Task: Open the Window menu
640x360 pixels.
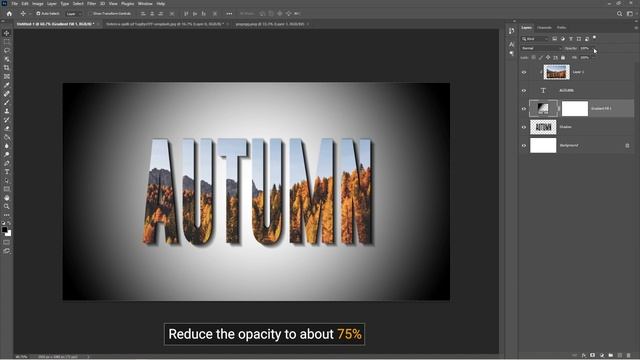Action: pos(145,4)
